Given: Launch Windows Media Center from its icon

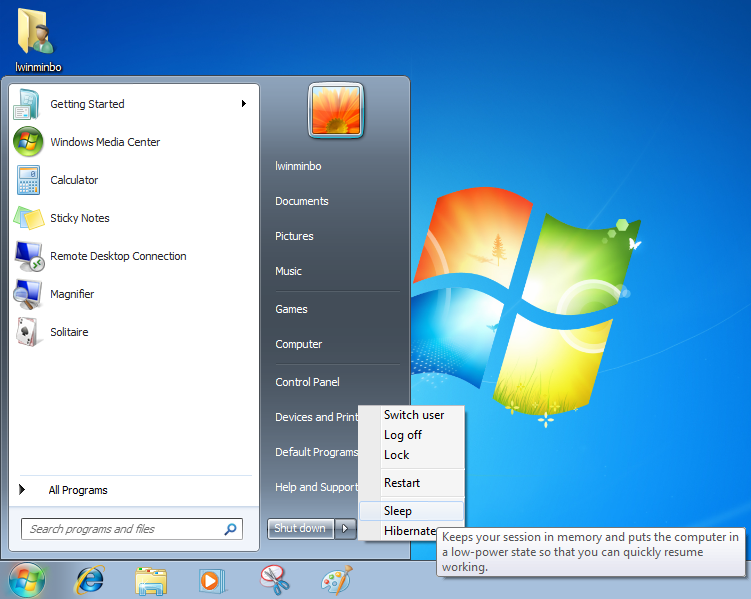Looking at the screenshot, I should [x=28, y=142].
